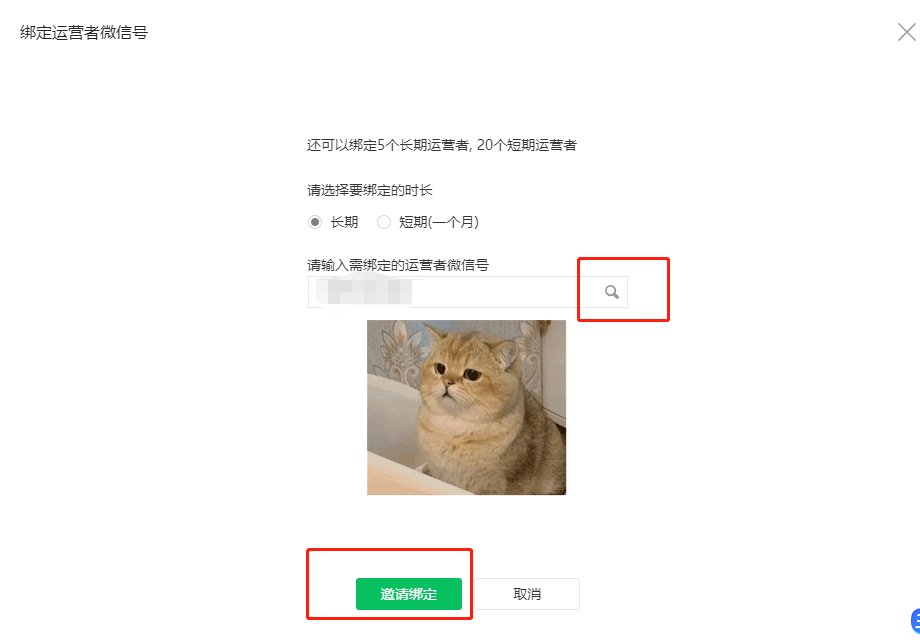Select the 长期 radio button
Screen dimensions: 920x641
click(315, 222)
